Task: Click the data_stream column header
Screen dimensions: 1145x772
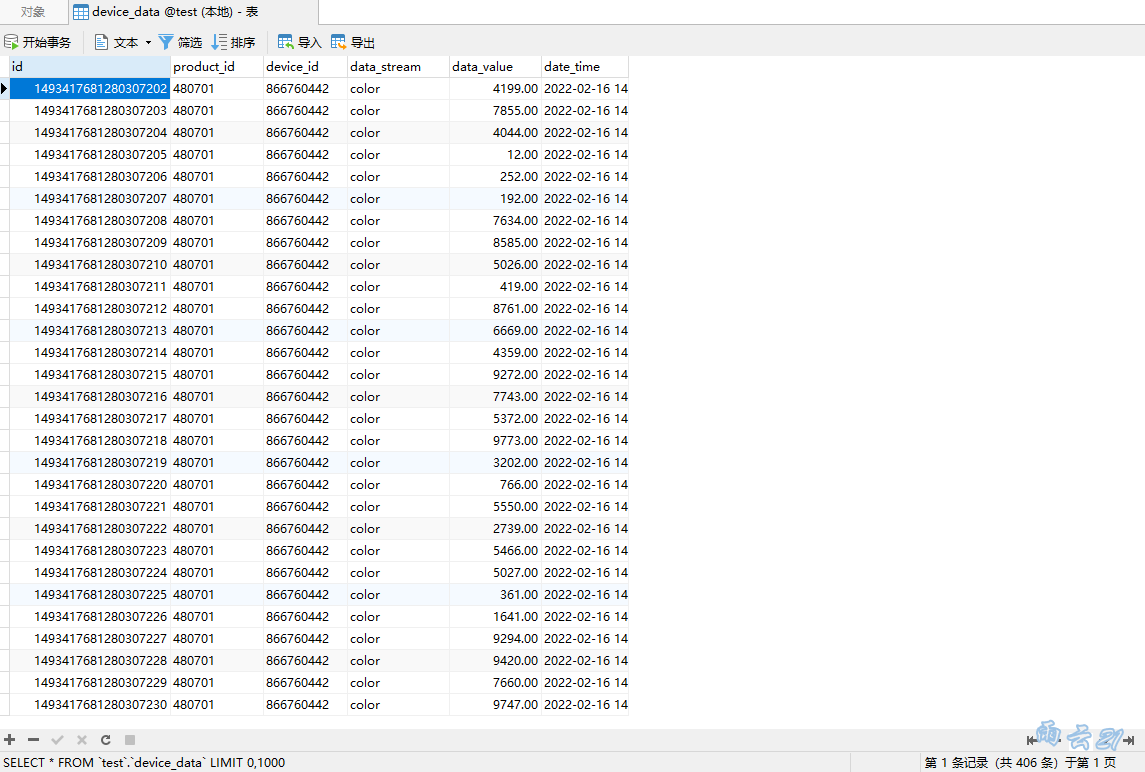Action: pos(398,66)
